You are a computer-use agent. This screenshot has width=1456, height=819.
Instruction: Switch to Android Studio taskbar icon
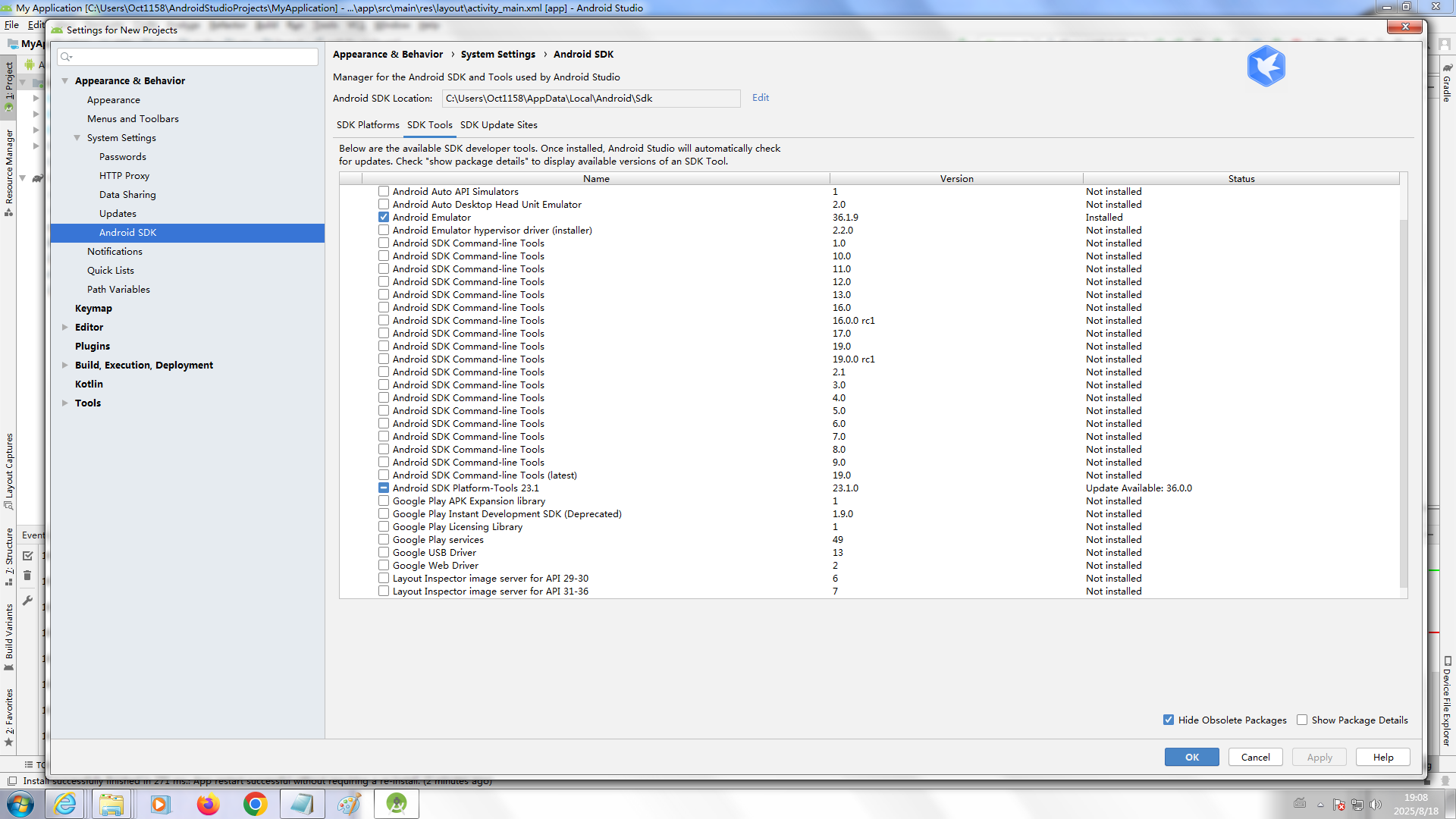click(x=396, y=804)
